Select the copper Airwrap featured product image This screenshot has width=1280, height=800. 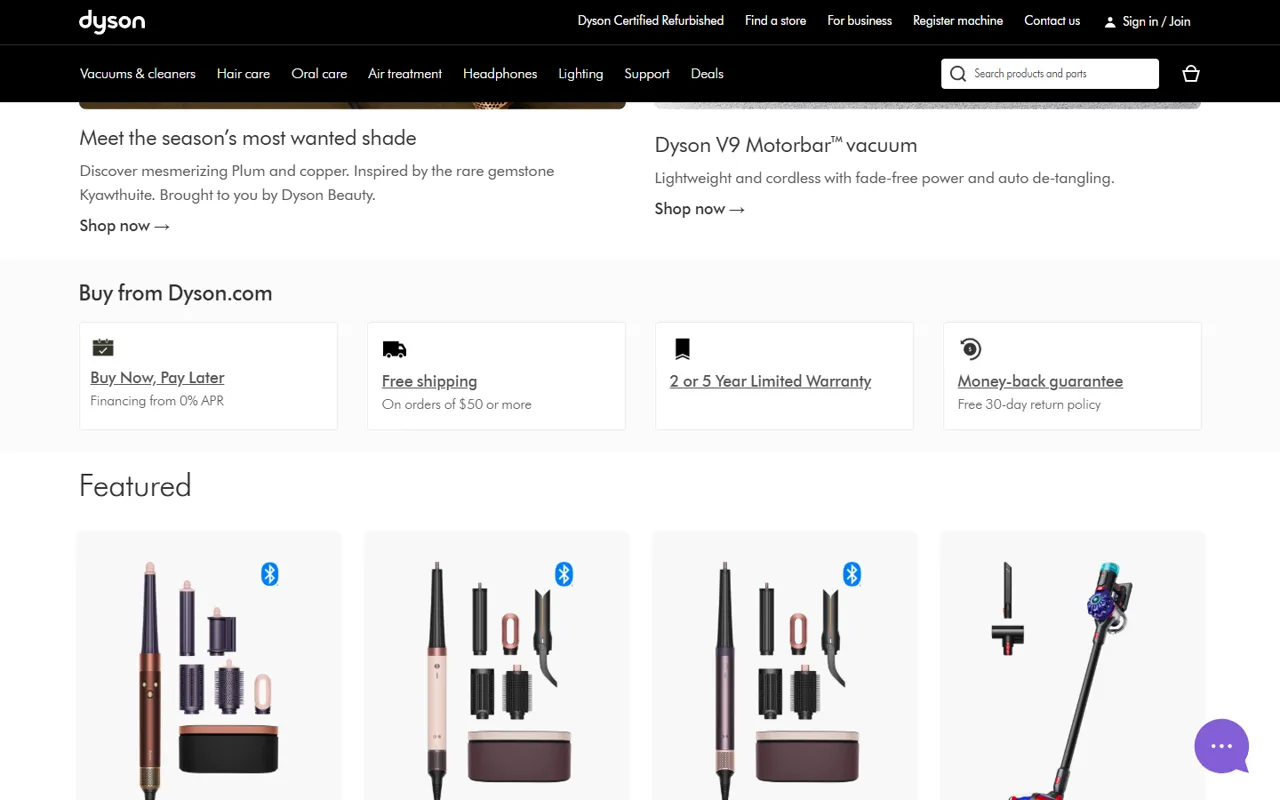click(209, 666)
